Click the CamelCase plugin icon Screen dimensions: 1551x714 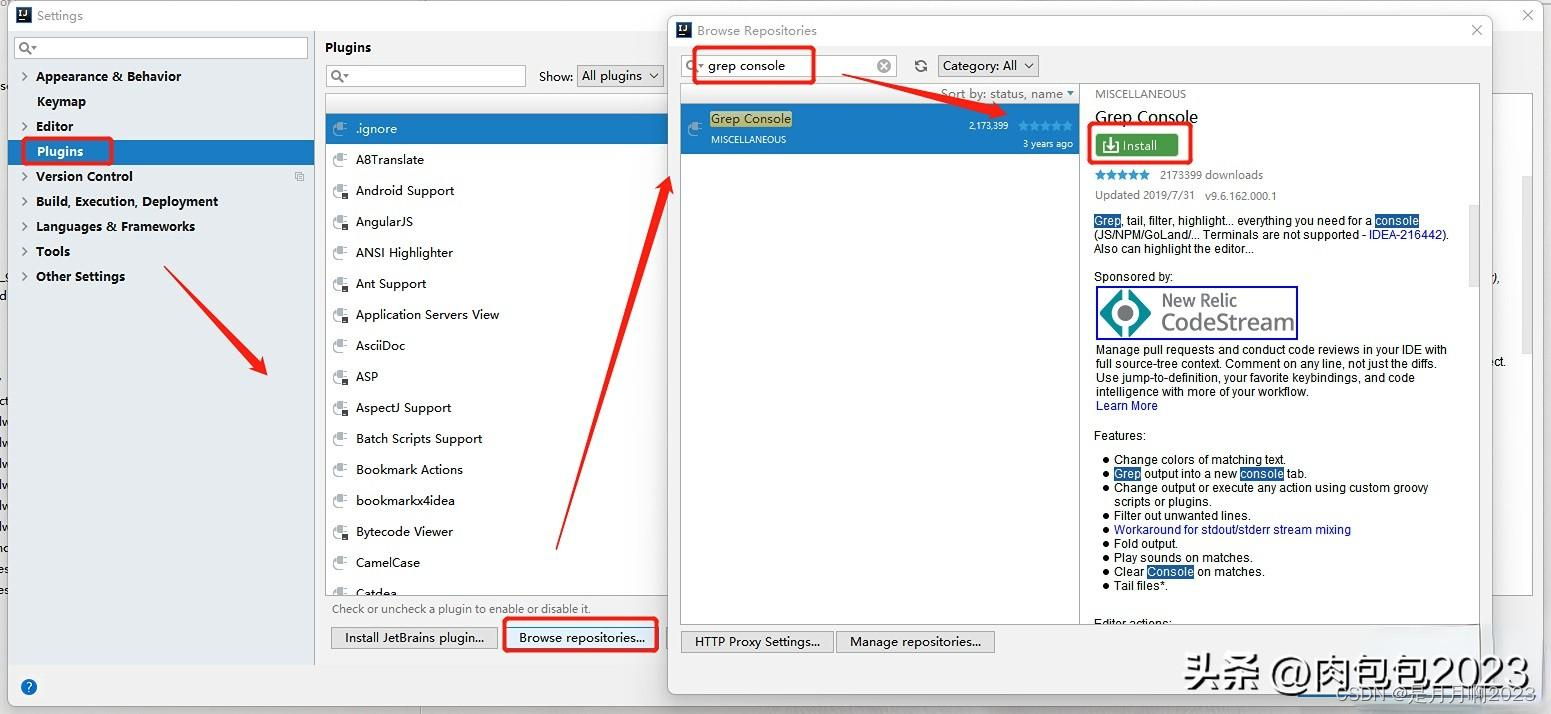click(x=340, y=563)
